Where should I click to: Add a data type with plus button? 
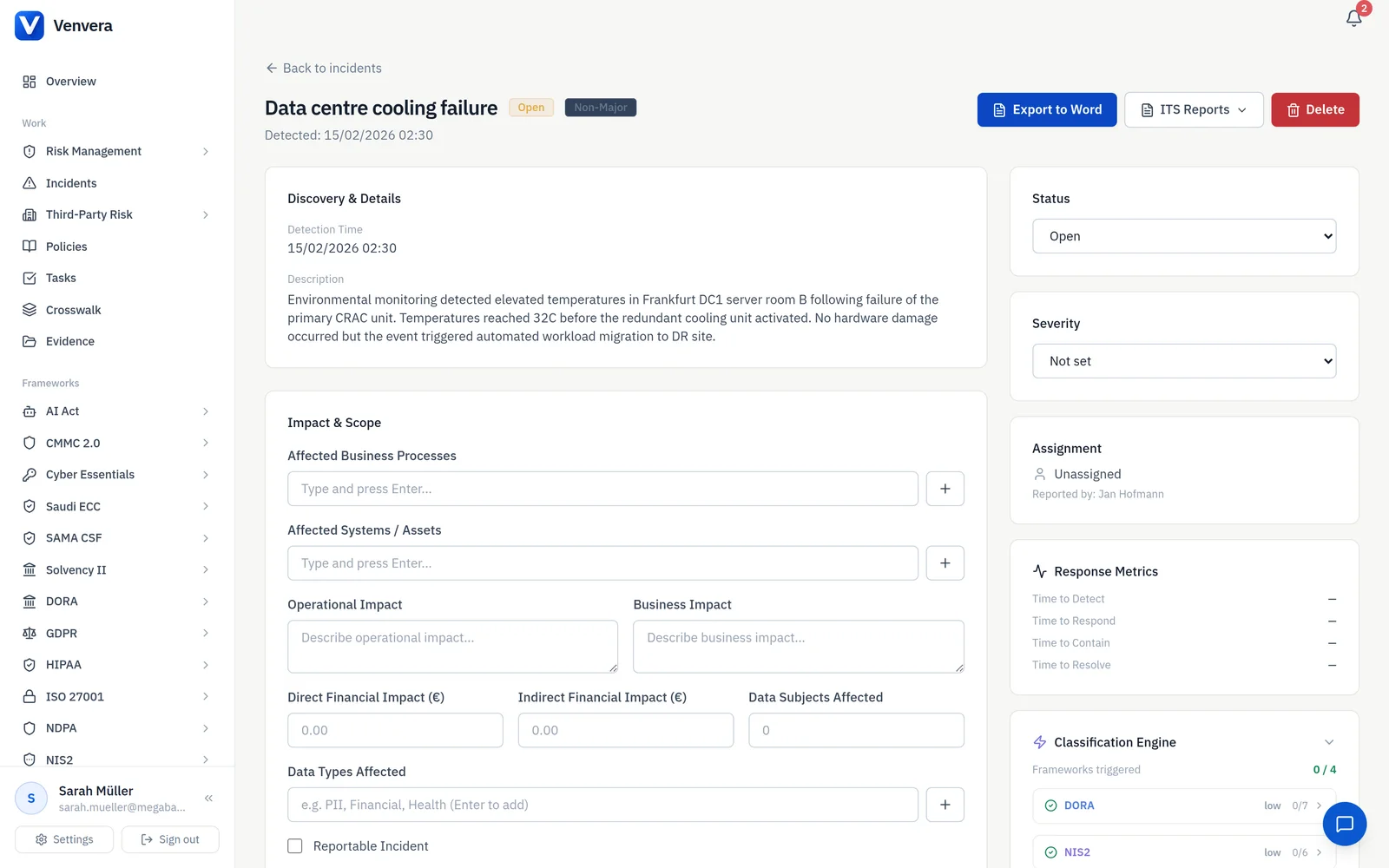point(945,805)
